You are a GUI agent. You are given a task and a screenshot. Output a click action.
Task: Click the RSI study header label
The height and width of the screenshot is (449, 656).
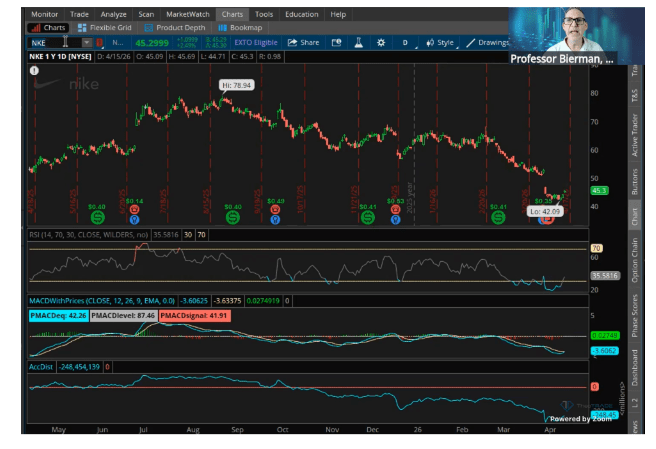click(x=88, y=235)
